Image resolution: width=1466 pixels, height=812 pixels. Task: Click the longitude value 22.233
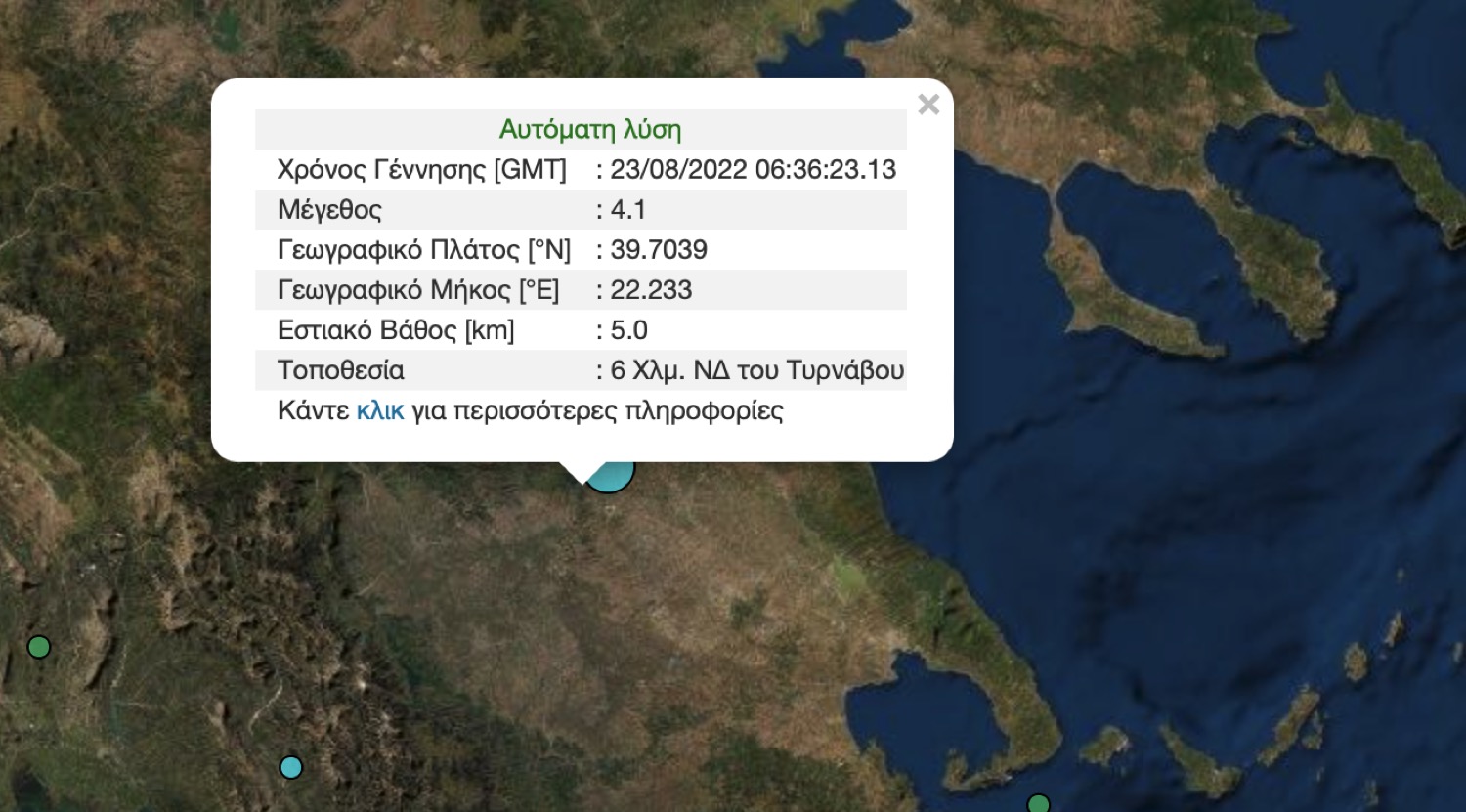click(x=651, y=290)
